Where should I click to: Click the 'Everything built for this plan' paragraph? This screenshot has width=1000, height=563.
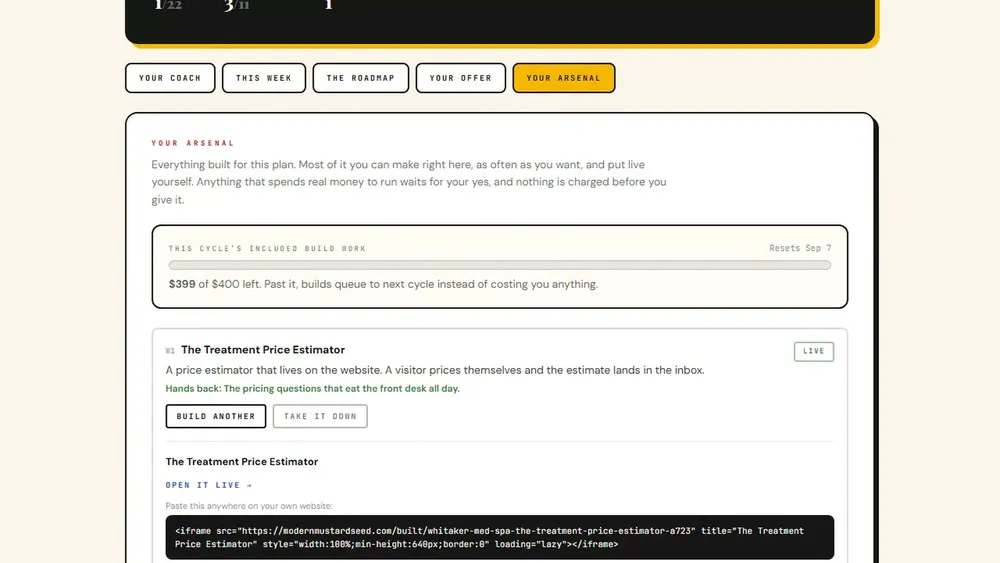[x=409, y=182]
